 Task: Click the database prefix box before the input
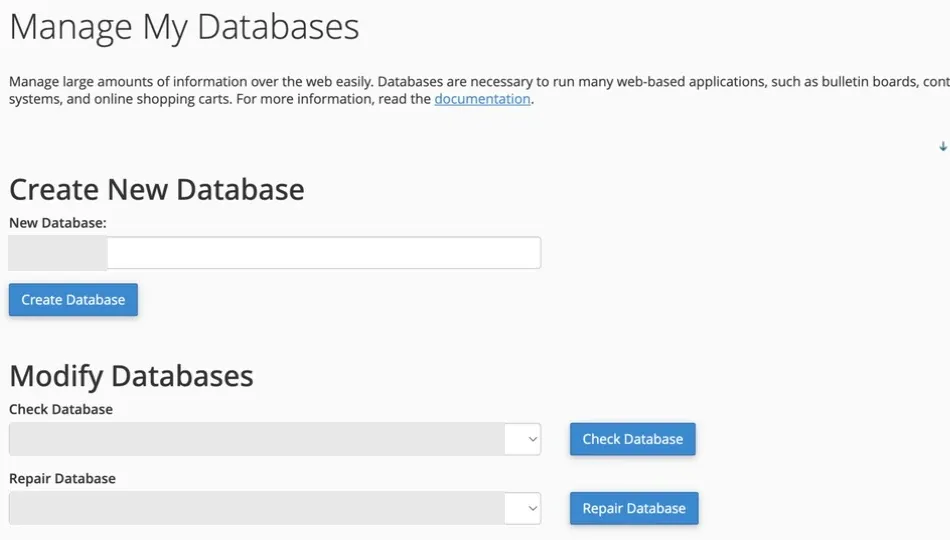[x=58, y=253]
